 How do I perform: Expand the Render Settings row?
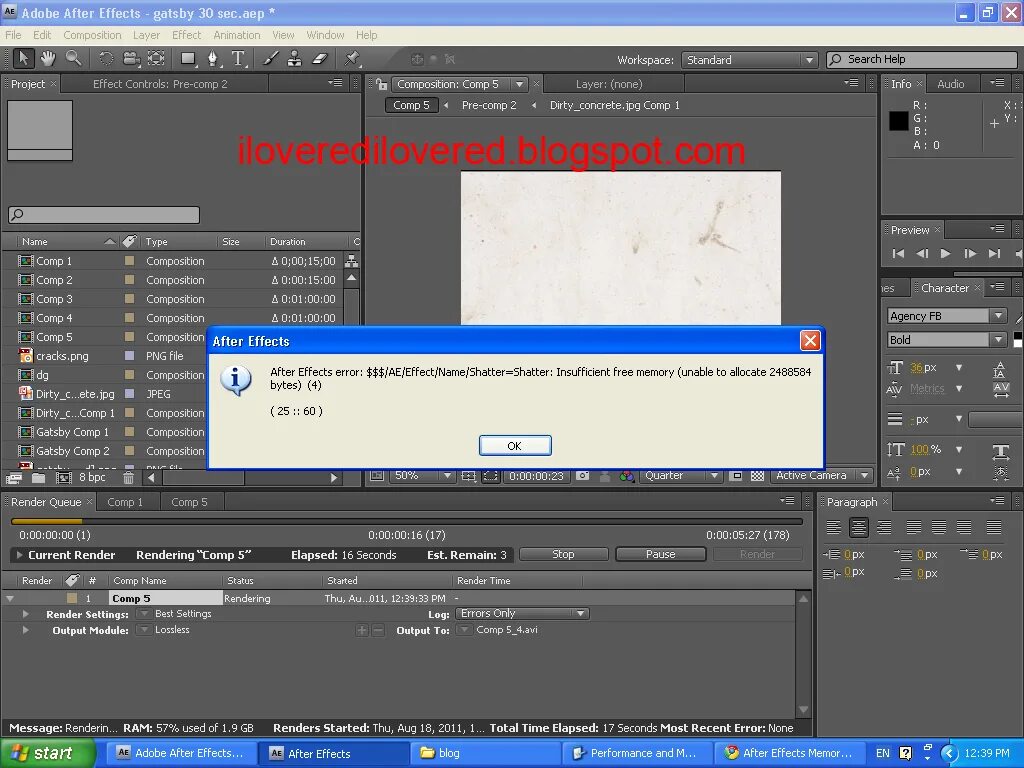click(25, 615)
